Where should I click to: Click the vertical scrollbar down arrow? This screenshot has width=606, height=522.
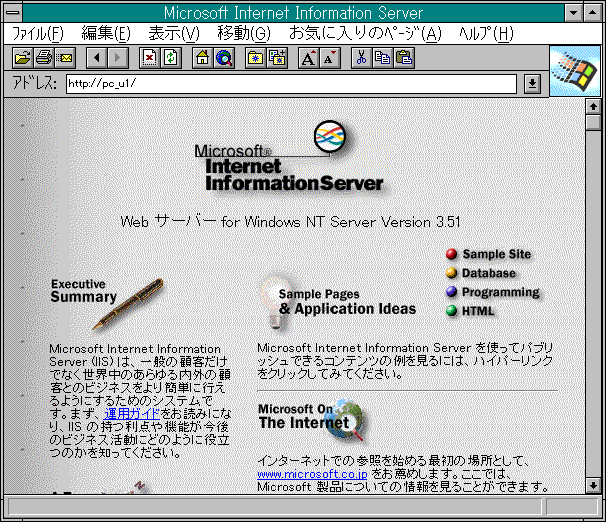coord(593,485)
